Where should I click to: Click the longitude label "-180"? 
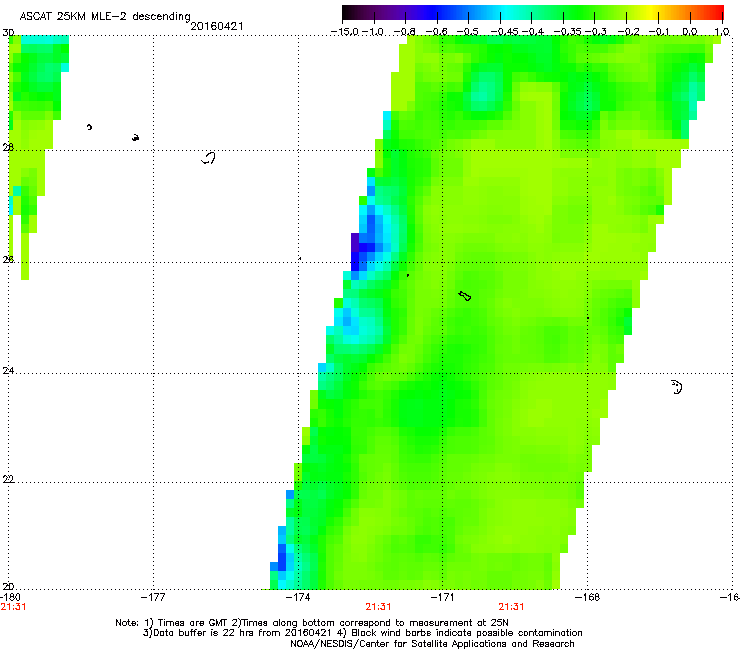pyautogui.click(x=10, y=597)
